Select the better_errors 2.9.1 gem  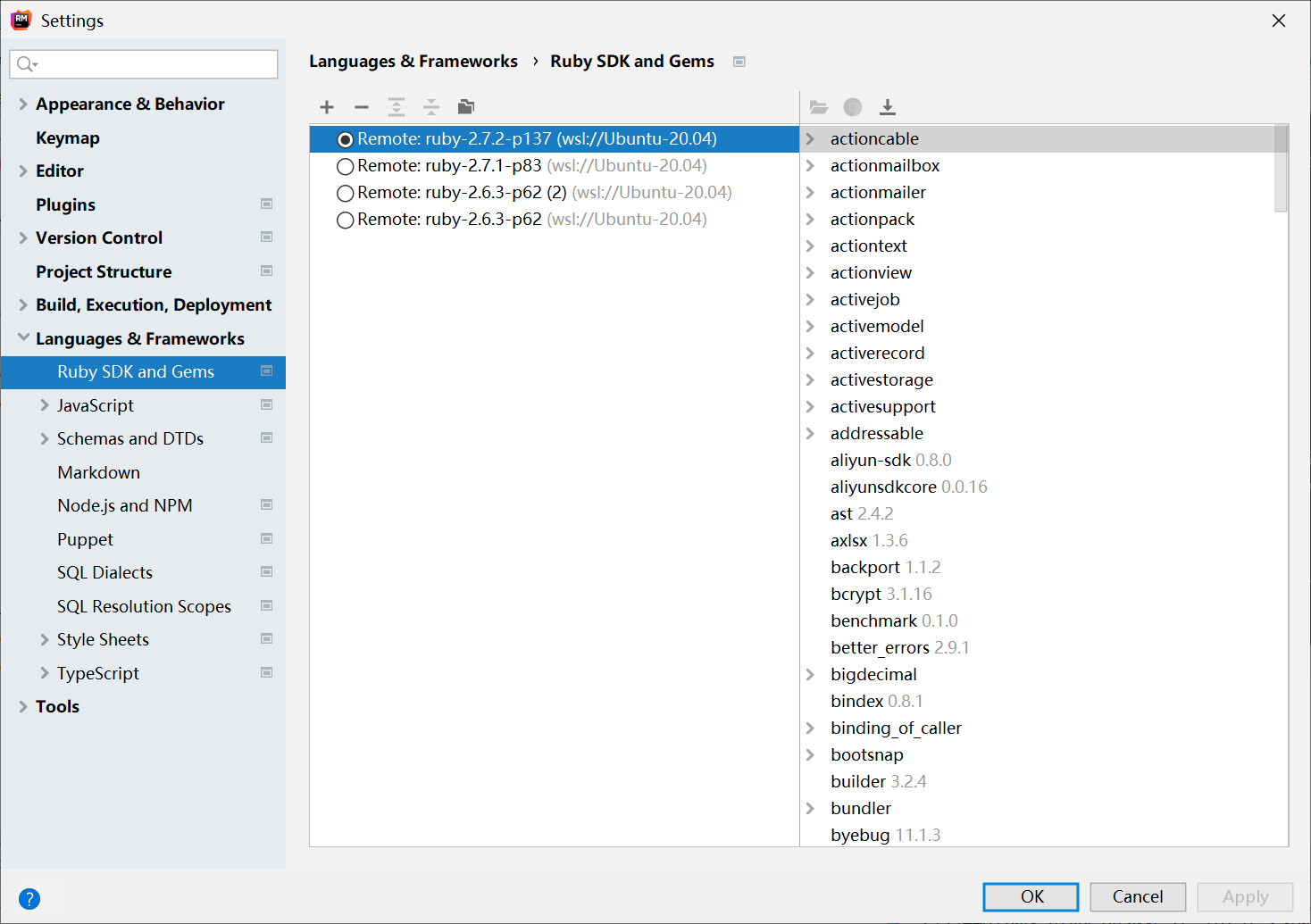point(899,647)
